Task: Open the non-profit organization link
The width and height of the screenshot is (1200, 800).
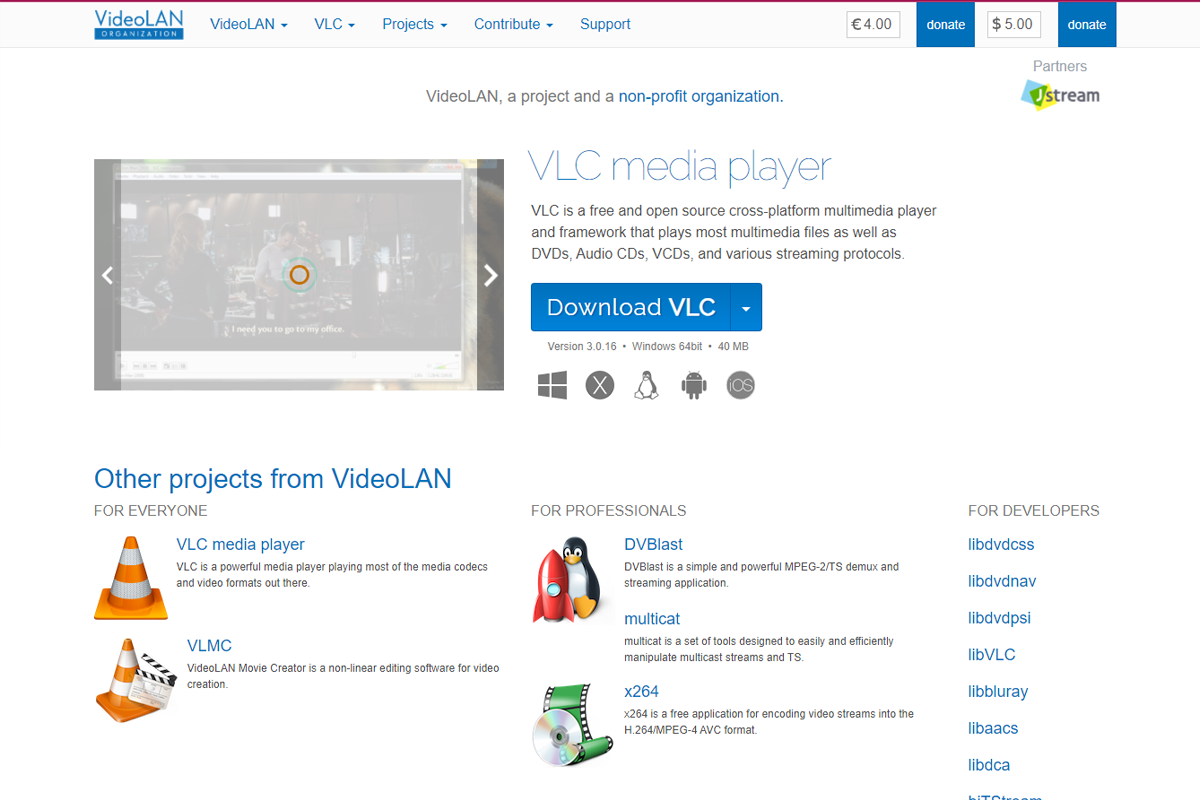Action: 699,97
